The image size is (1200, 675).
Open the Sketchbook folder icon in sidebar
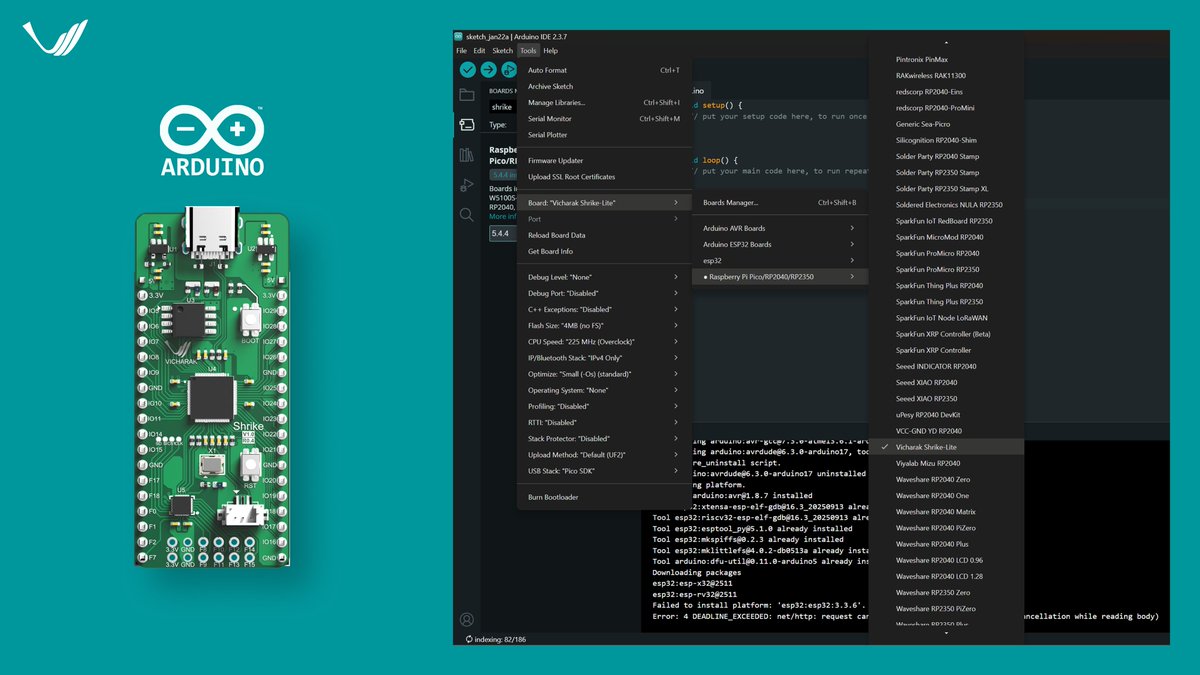[466, 93]
